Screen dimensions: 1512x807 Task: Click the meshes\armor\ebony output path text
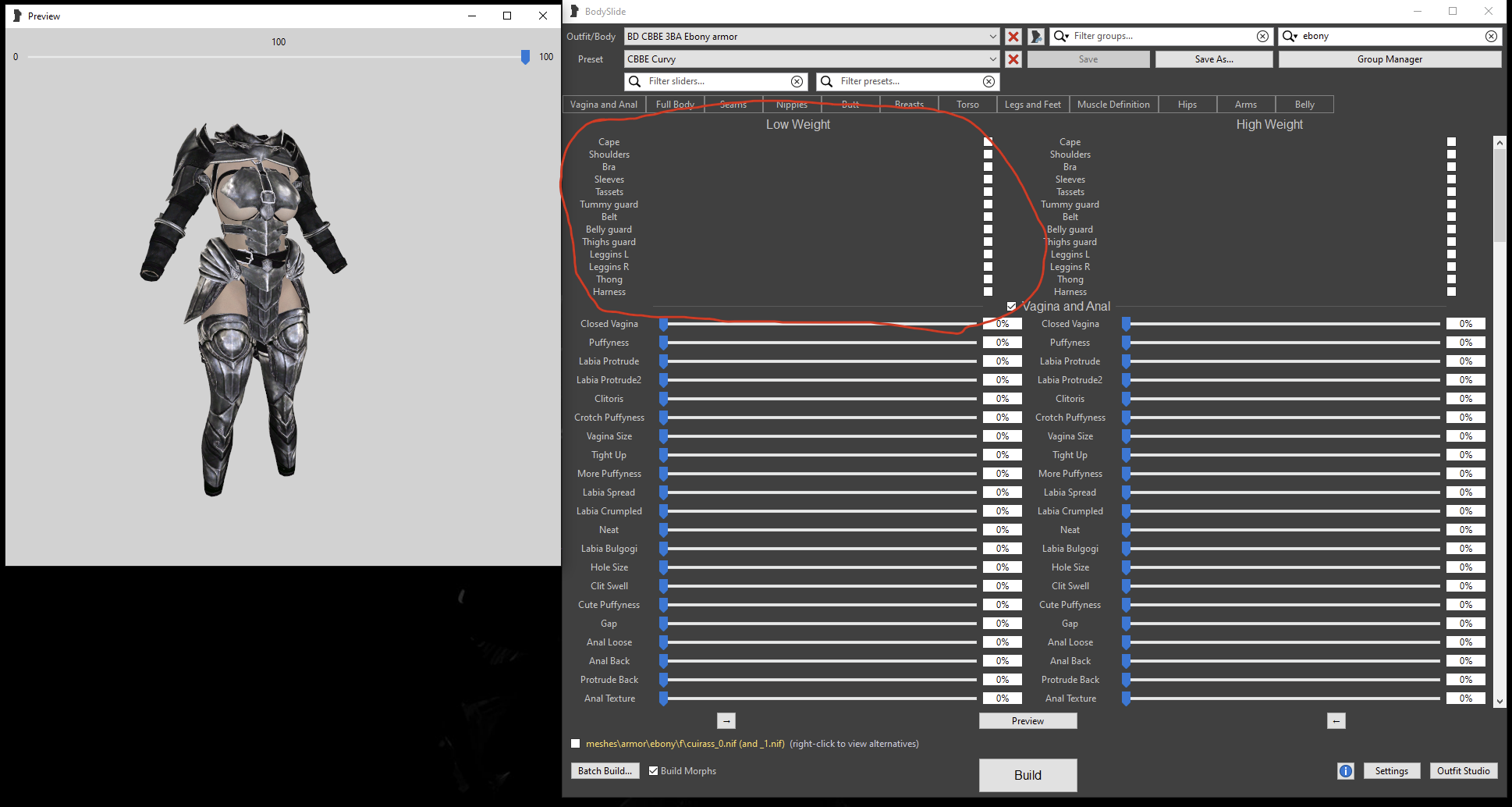point(685,744)
